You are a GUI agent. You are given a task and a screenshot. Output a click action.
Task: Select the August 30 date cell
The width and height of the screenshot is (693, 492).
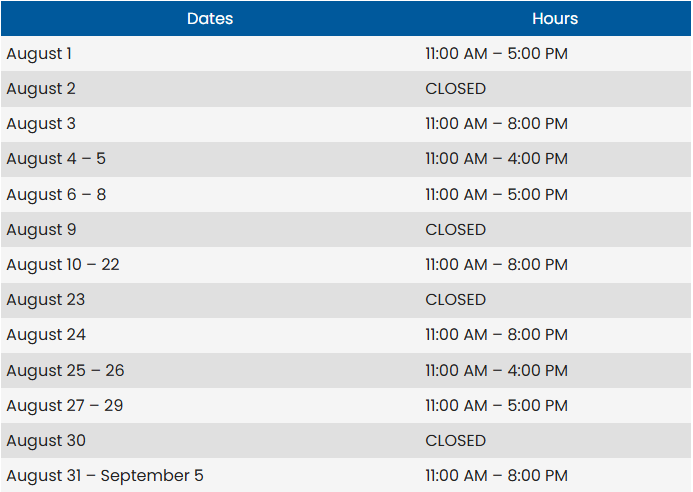(46, 441)
